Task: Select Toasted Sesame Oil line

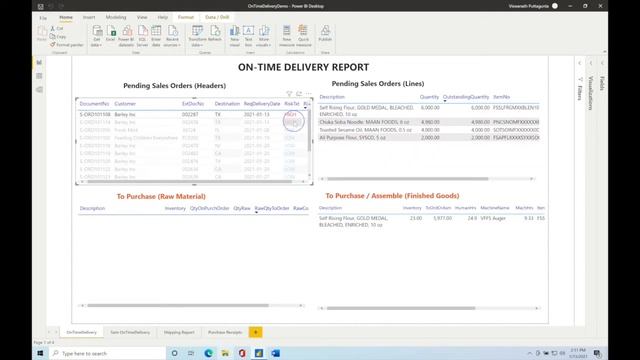Action: pos(429,130)
